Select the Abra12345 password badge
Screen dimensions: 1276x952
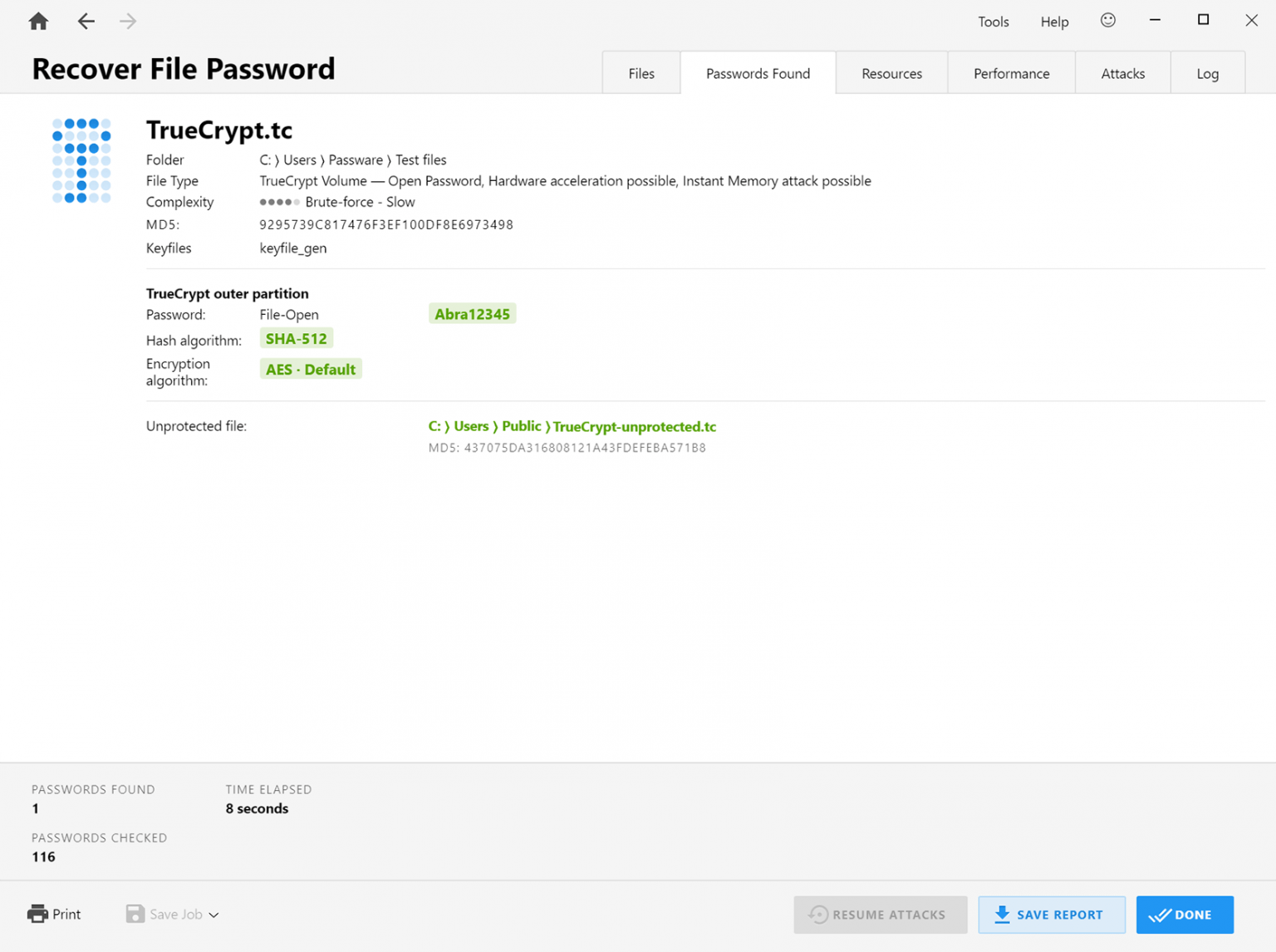[x=472, y=313]
